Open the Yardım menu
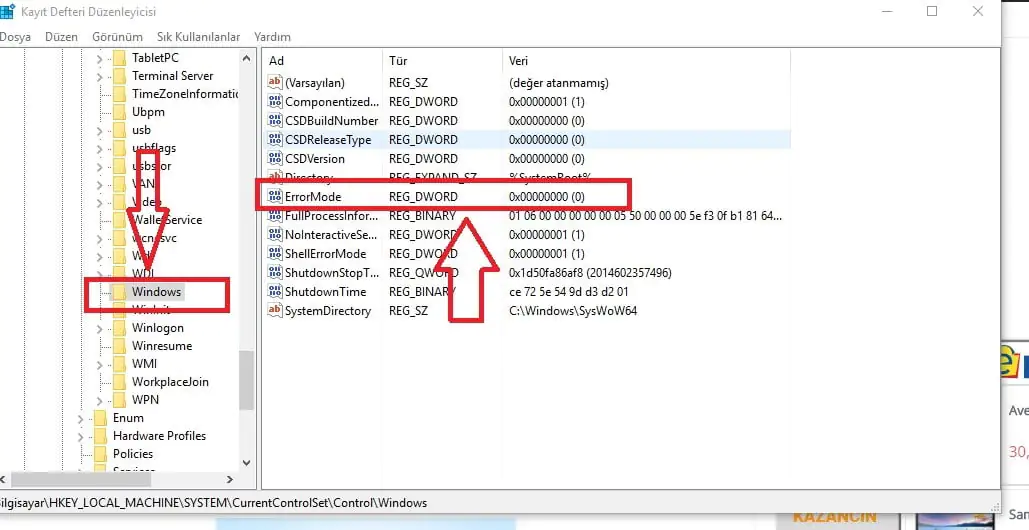The width and height of the screenshot is (1029, 530). click(x=272, y=37)
